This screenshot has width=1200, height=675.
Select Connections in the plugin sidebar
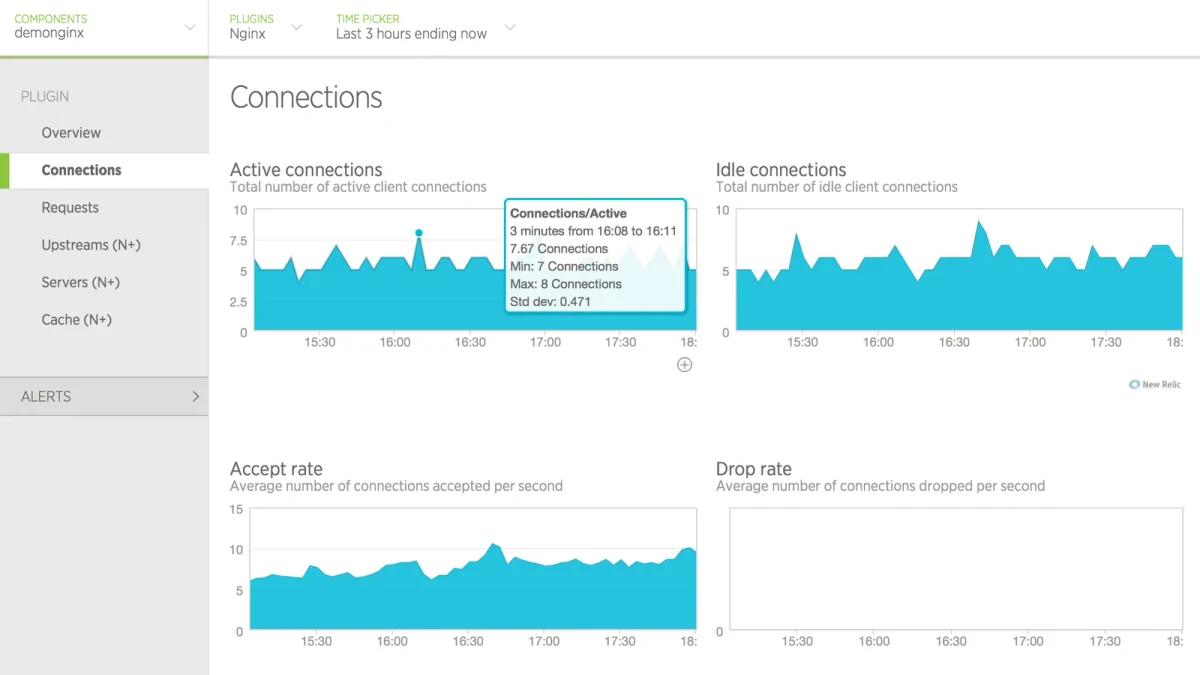[81, 170]
